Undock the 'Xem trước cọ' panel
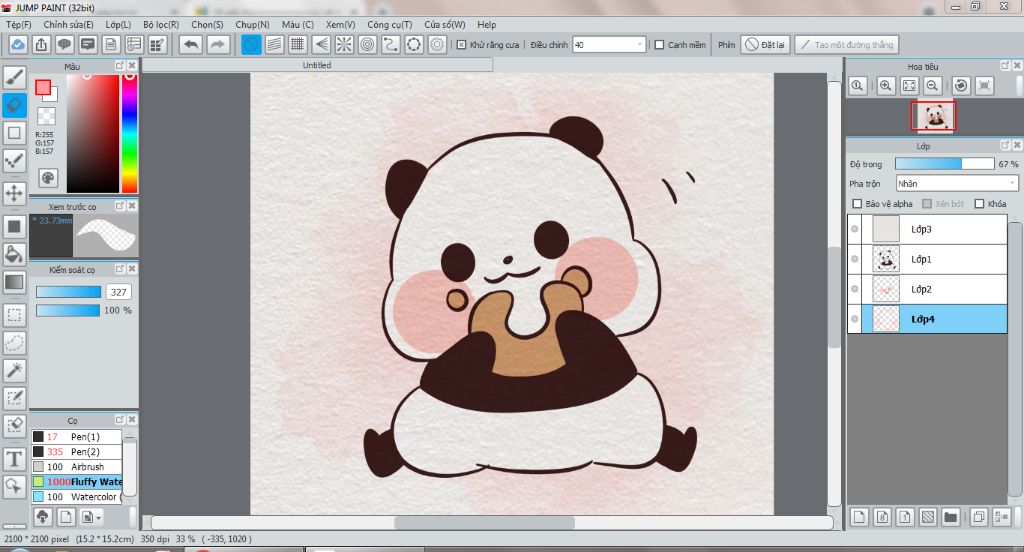 120,206
